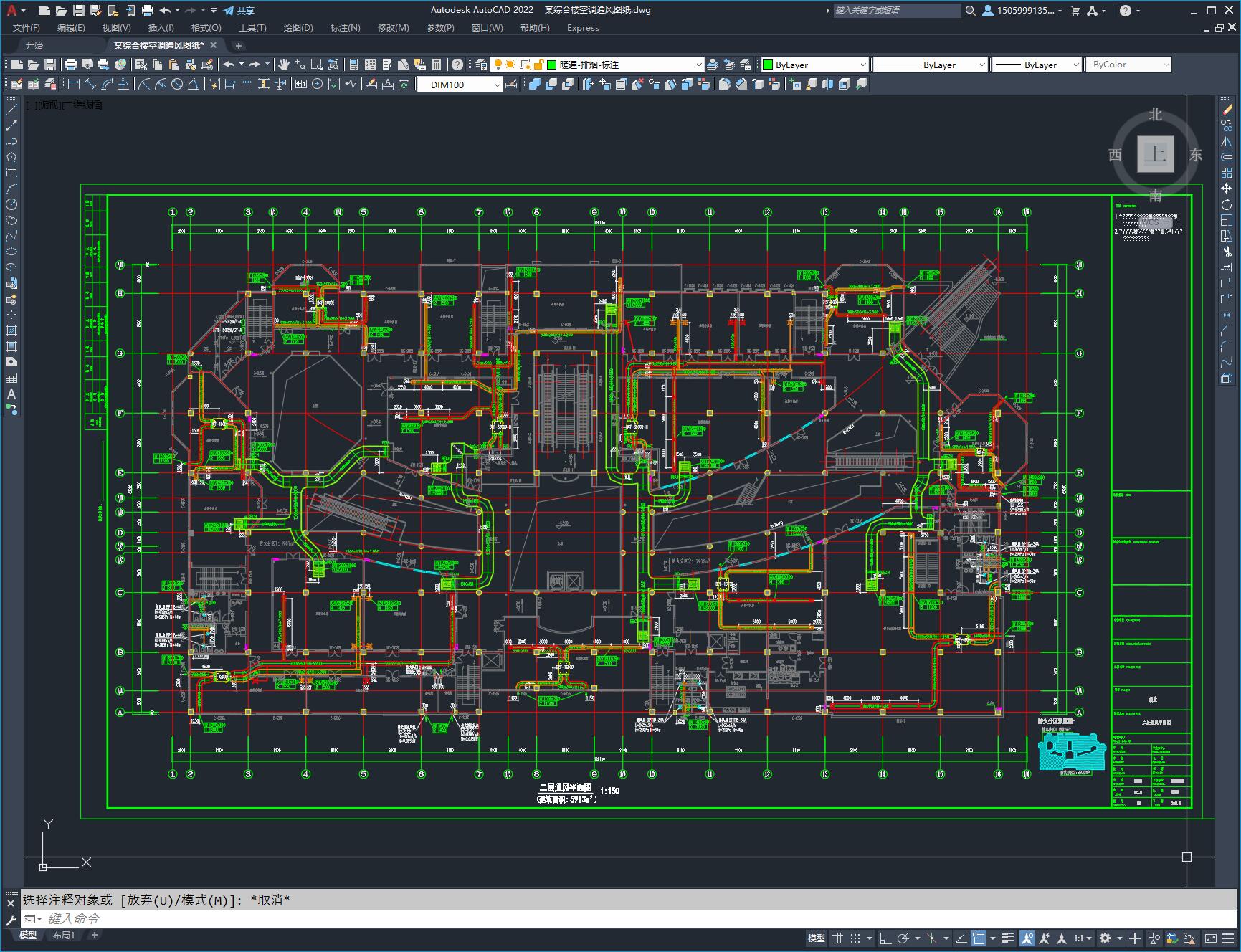Image resolution: width=1241 pixels, height=952 pixels.
Task: Click the Make Object's Layer Current icon
Action: [713, 65]
